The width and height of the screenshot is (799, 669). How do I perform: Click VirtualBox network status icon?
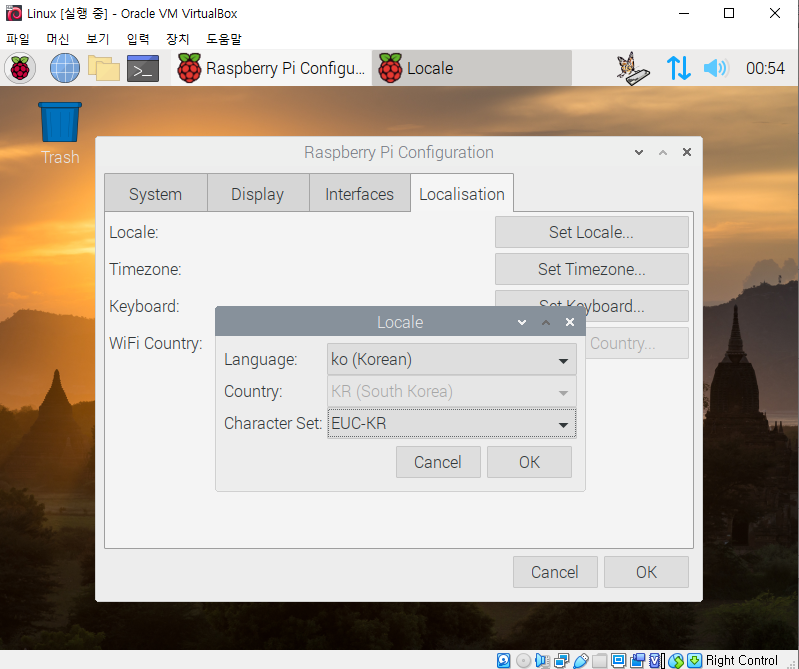click(562, 660)
